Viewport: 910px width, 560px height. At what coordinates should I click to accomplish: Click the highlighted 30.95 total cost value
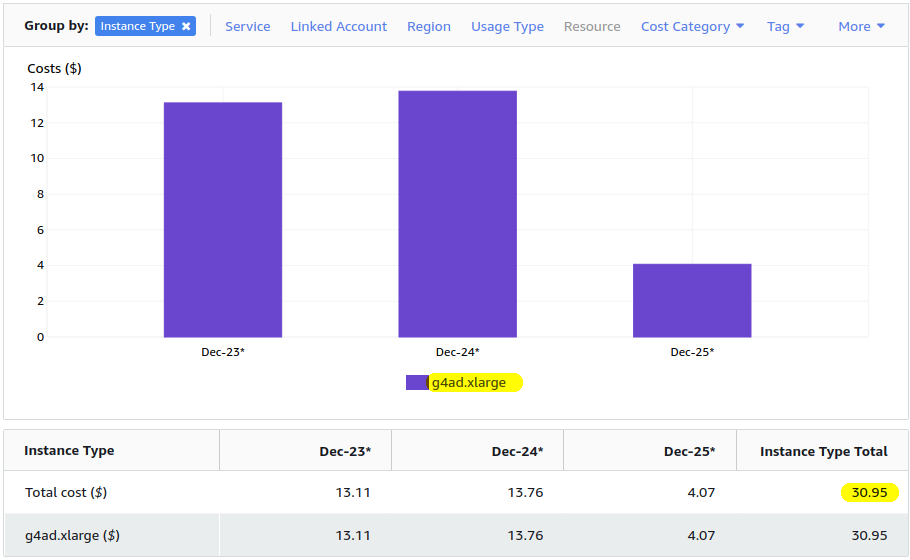click(x=869, y=493)
